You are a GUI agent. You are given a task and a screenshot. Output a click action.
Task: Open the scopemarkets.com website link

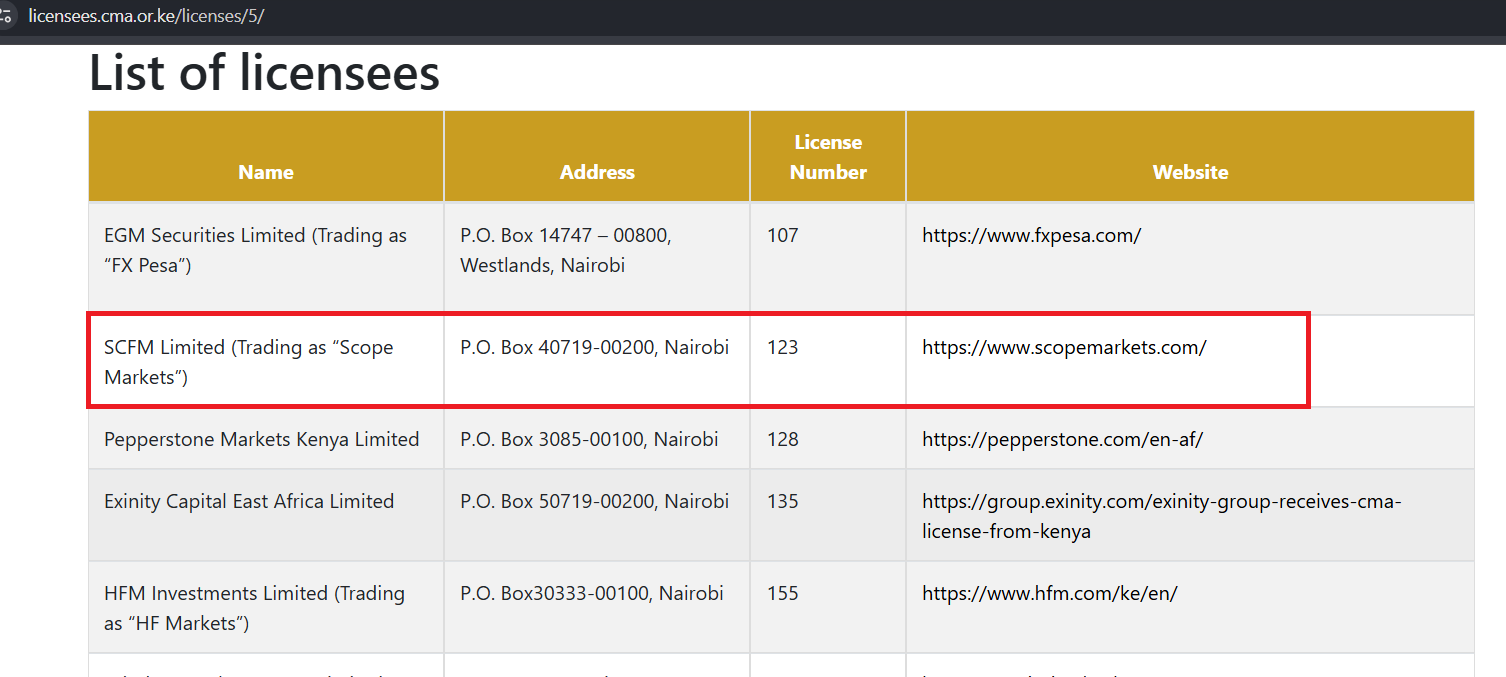(1064, 348)
